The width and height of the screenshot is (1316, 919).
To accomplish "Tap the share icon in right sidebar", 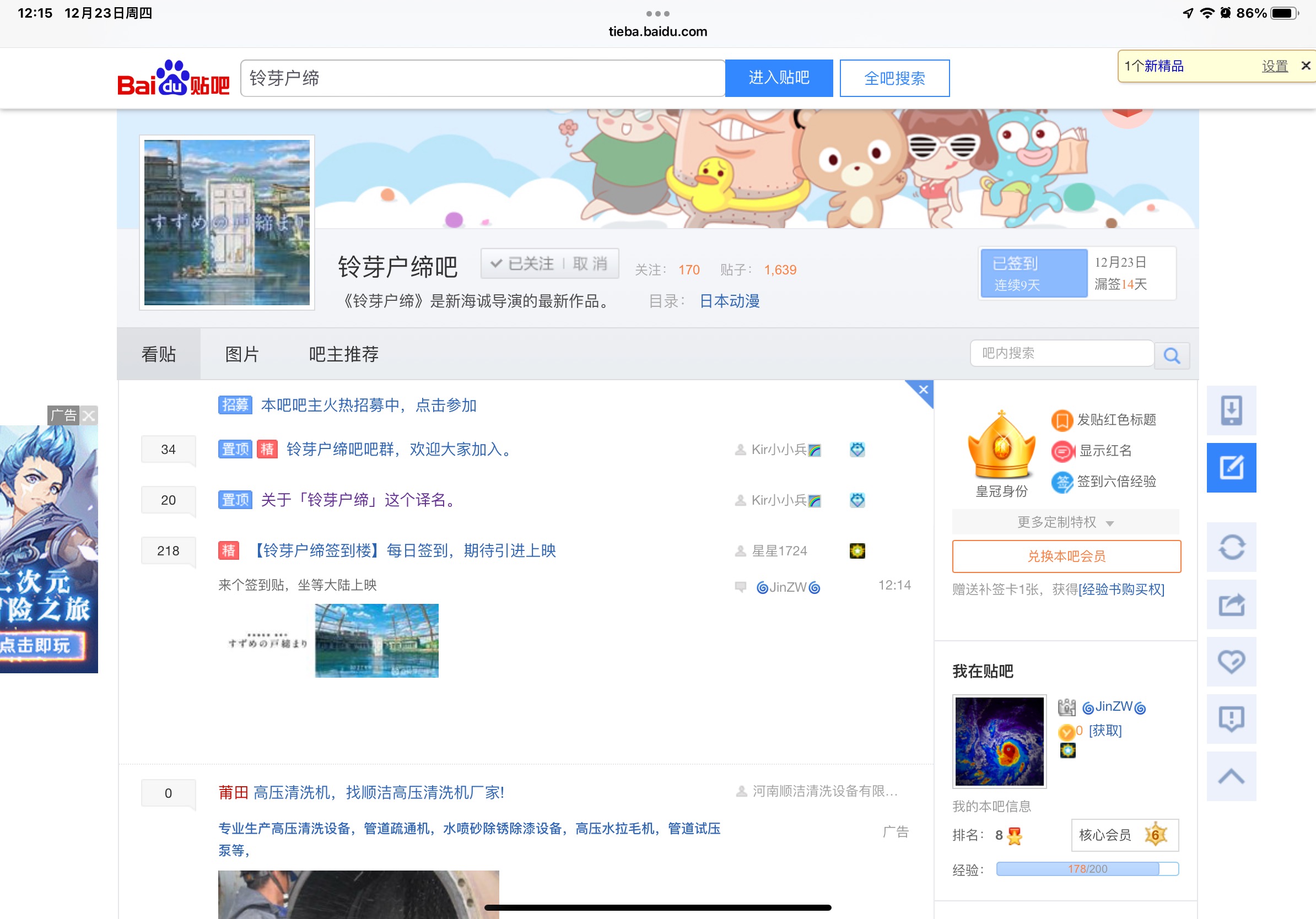I will [1231, 604].
